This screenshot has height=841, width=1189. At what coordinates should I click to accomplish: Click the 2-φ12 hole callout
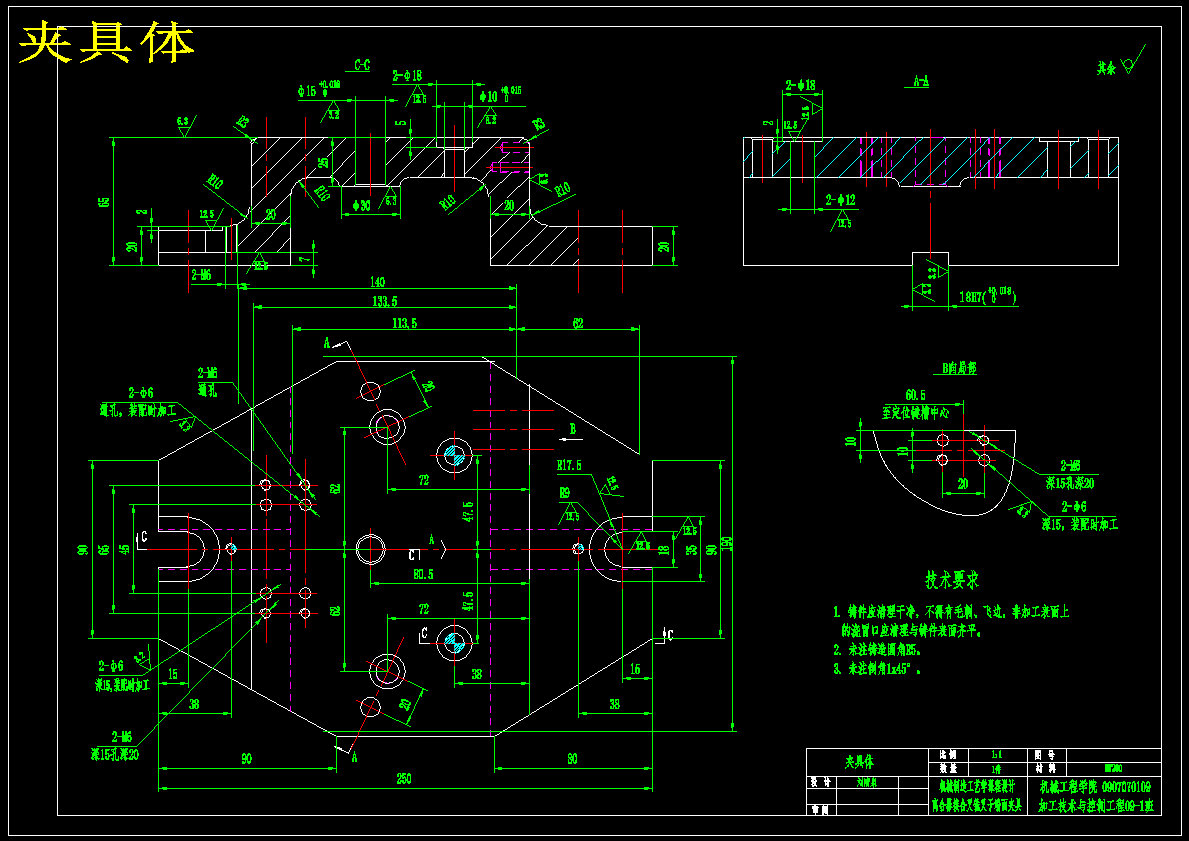tap(840, 200)
